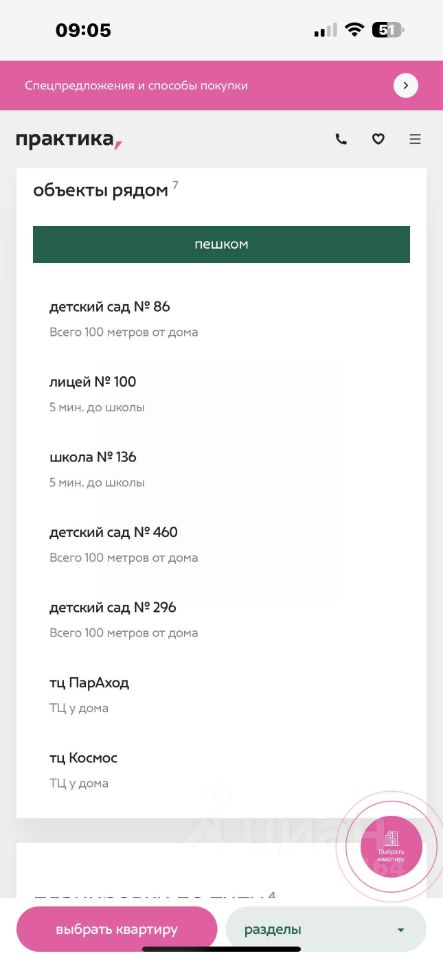The height and width of the screenshot is (960, 443).
Task: Select детский сад № 86 item
Action: coord(222,318)
